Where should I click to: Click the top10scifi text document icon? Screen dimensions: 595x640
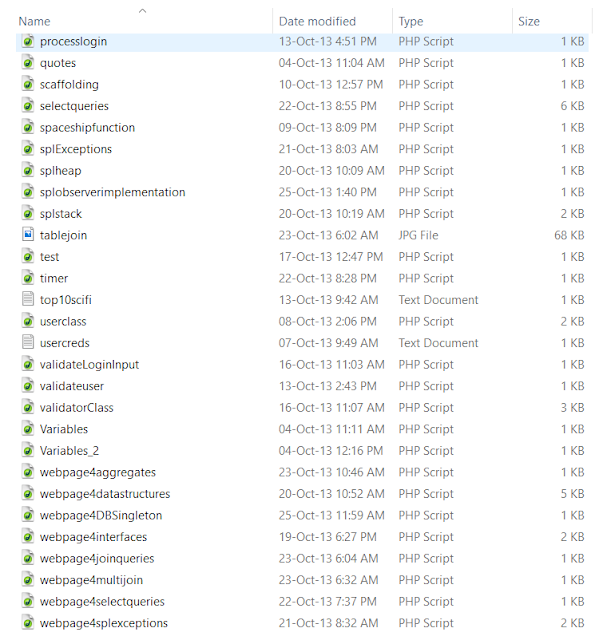tap(28, 300)
